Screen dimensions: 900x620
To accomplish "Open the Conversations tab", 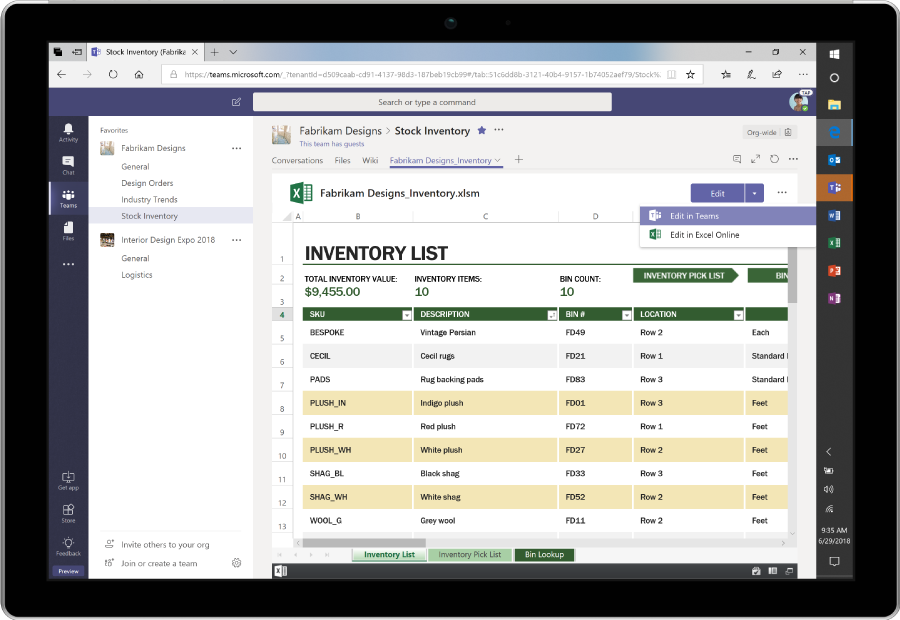I will pos(297,160).
